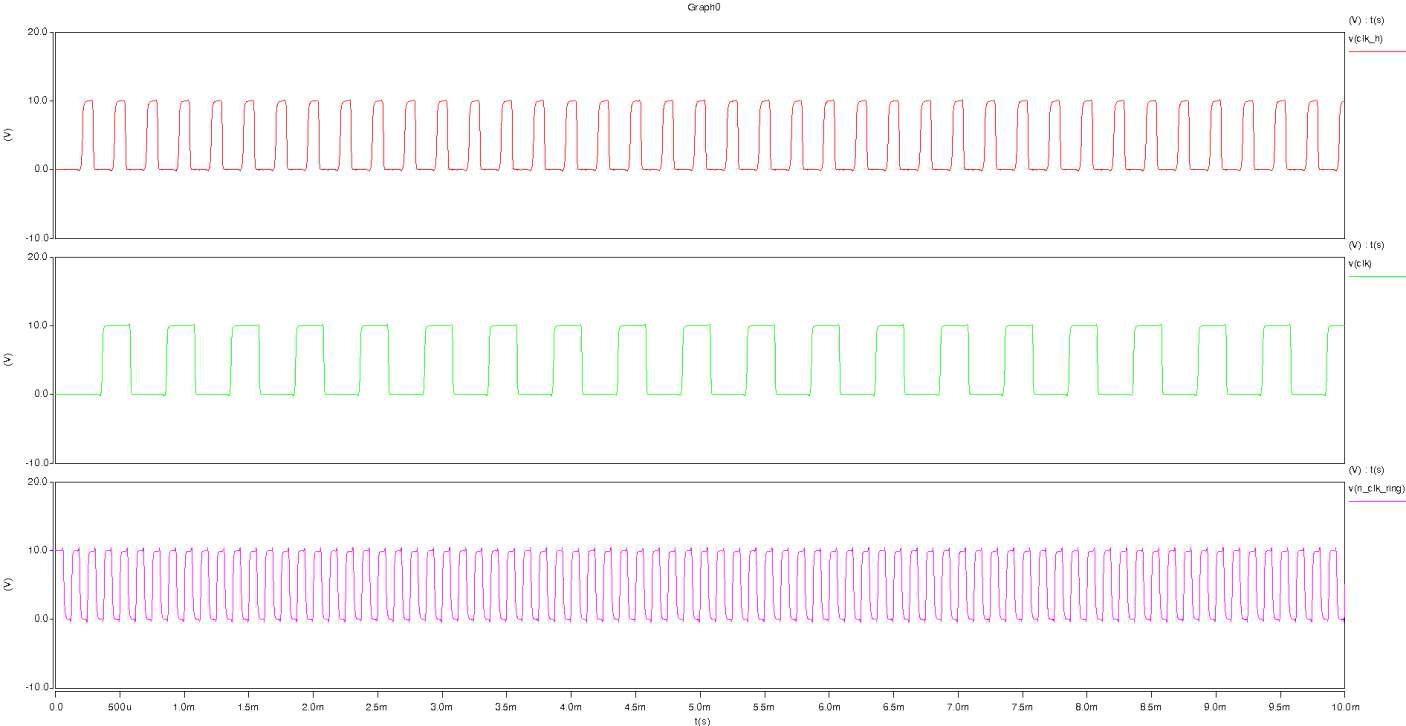Screen dimensions: 1406x726
Task: Click the 20.0 y-axis tick of the clk plot
Action: 37,257
